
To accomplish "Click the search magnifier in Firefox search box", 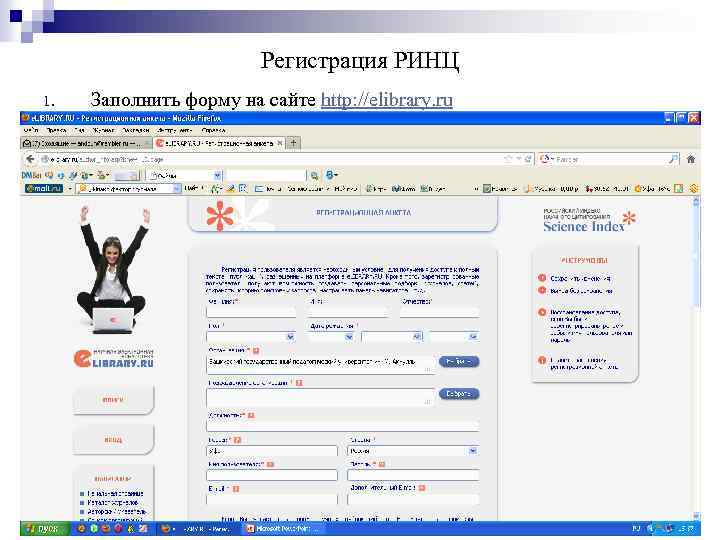I will (673, 159).
